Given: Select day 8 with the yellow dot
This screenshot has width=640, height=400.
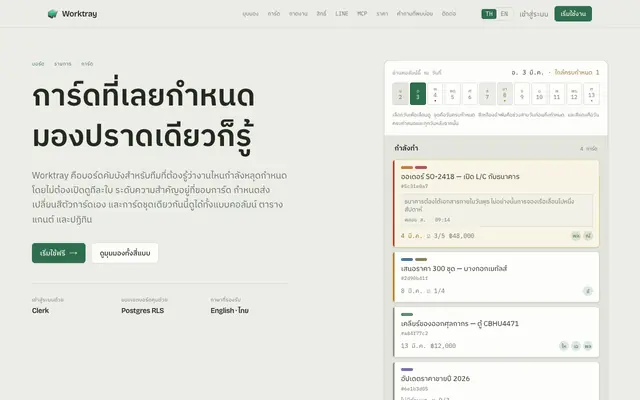Looking at the screenshot, I should pyautogui.click(x=504, y=94).
